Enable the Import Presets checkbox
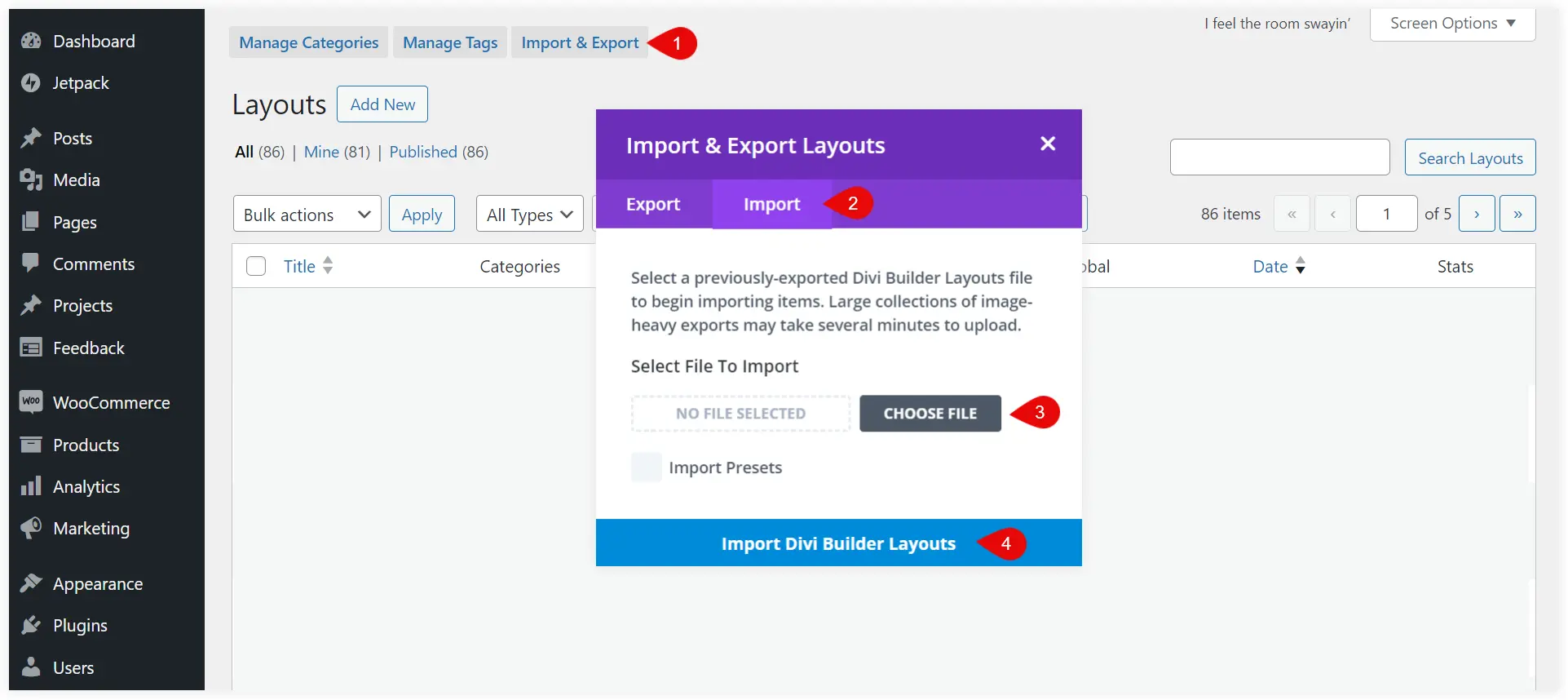This screenshot has width=1568, height=700. click(647, 467)
